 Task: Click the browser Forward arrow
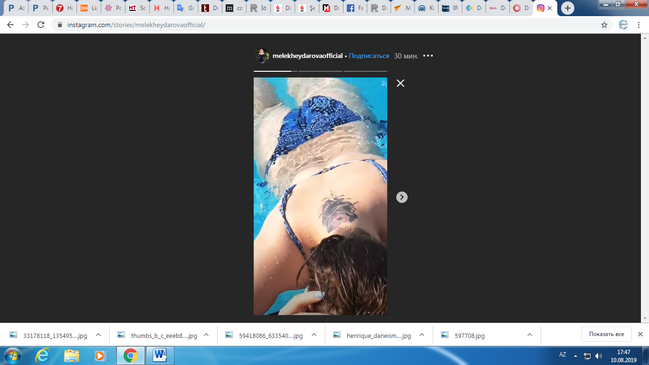coord(26,25)
